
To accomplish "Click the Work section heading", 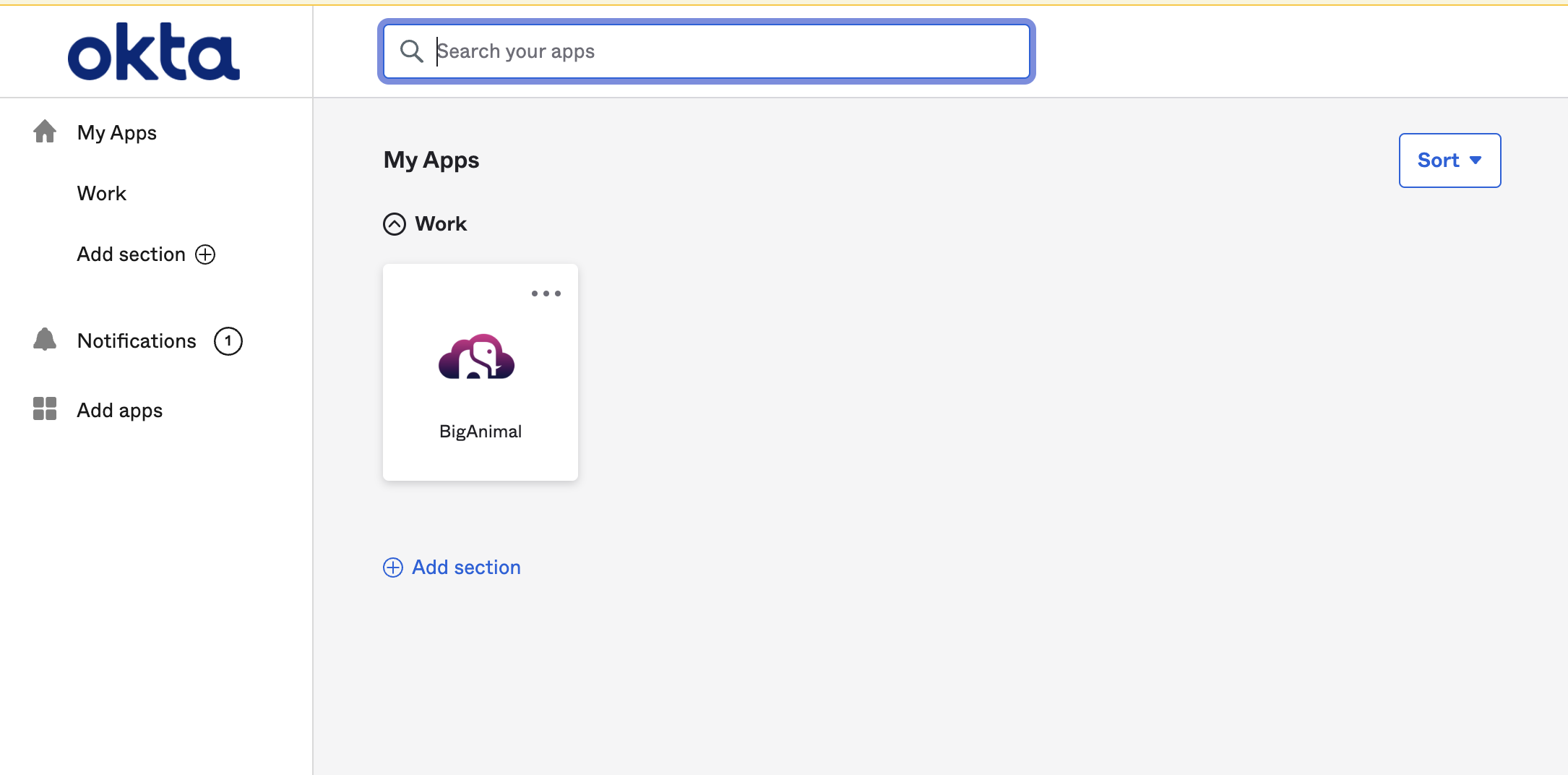I will [441, 224].
